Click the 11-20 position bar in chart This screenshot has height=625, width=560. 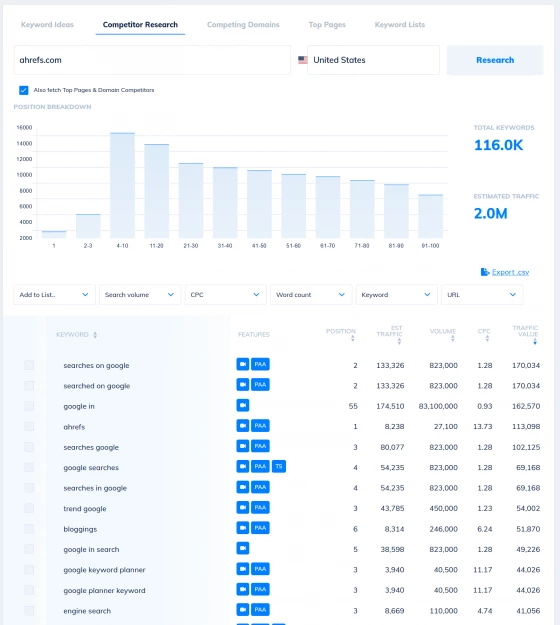tap(157, 191)
